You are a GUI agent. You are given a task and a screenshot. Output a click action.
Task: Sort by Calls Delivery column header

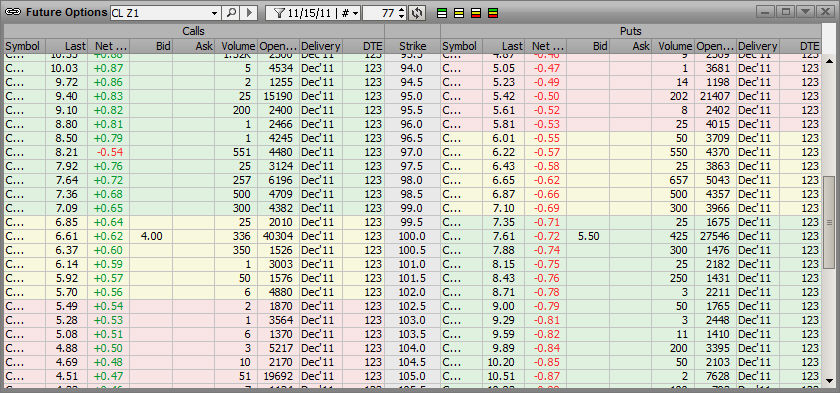coord(320,47)
